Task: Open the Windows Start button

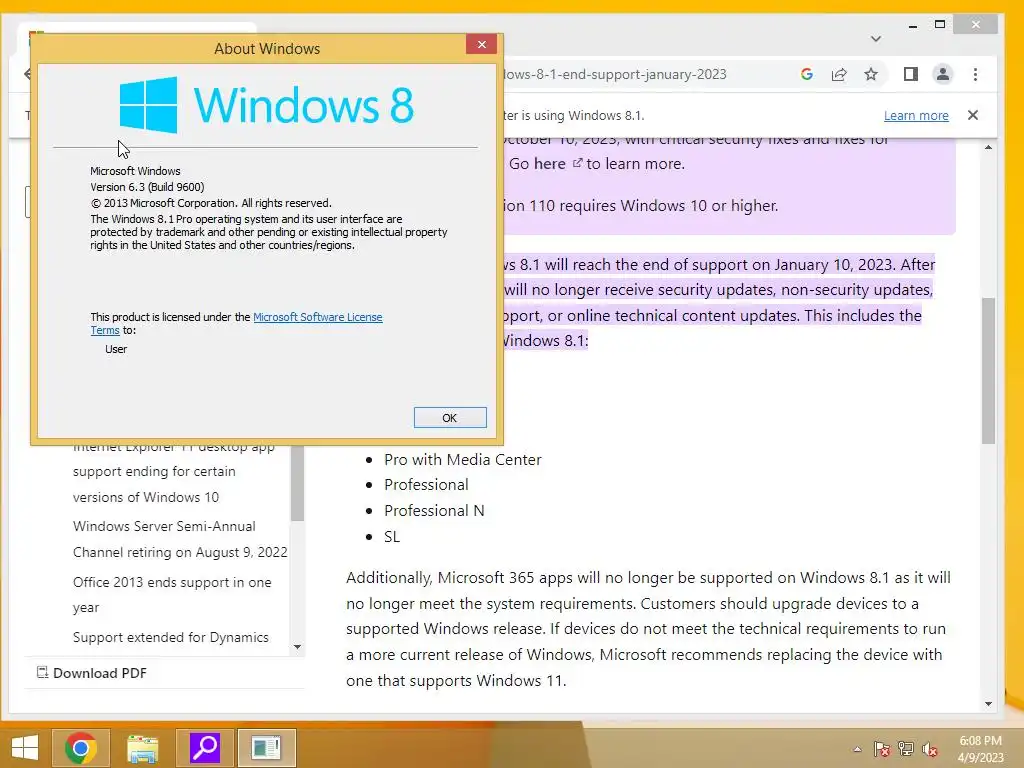Action: pos(25,748)
